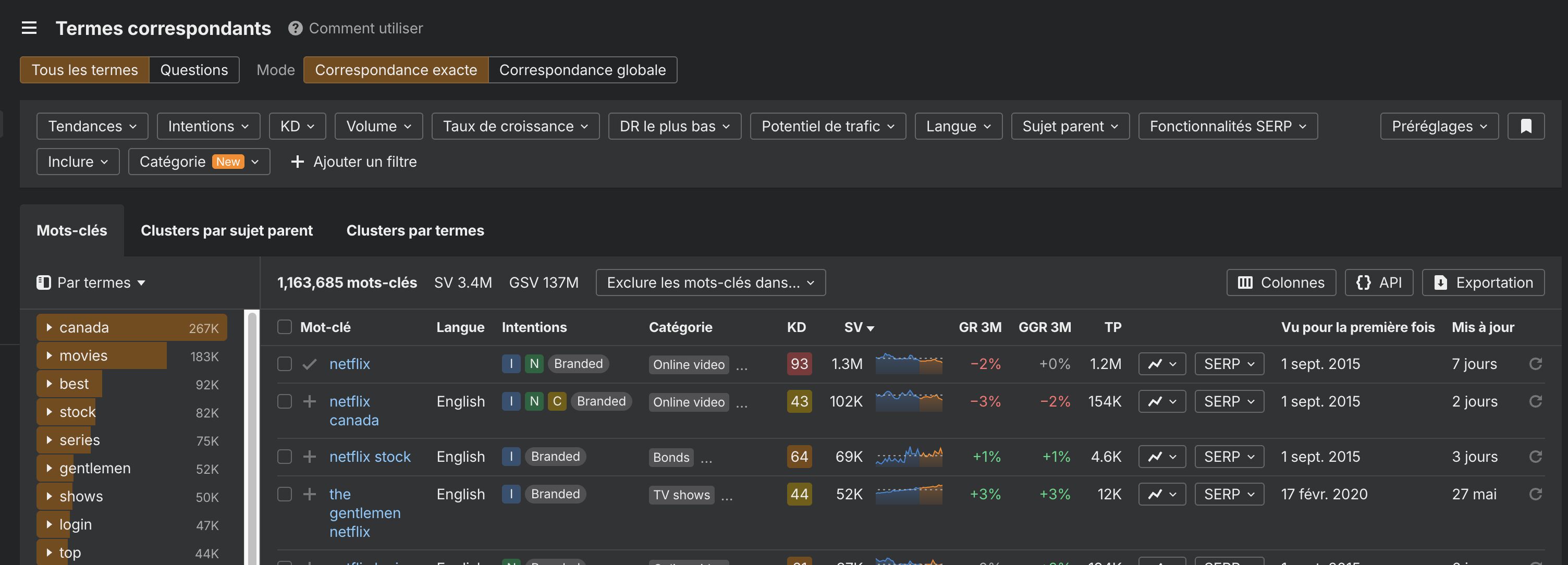Click checkmark icon beside netflix keyword
Image resolution: width=1568 pixels, height=565 pixels.
point(309,364)
